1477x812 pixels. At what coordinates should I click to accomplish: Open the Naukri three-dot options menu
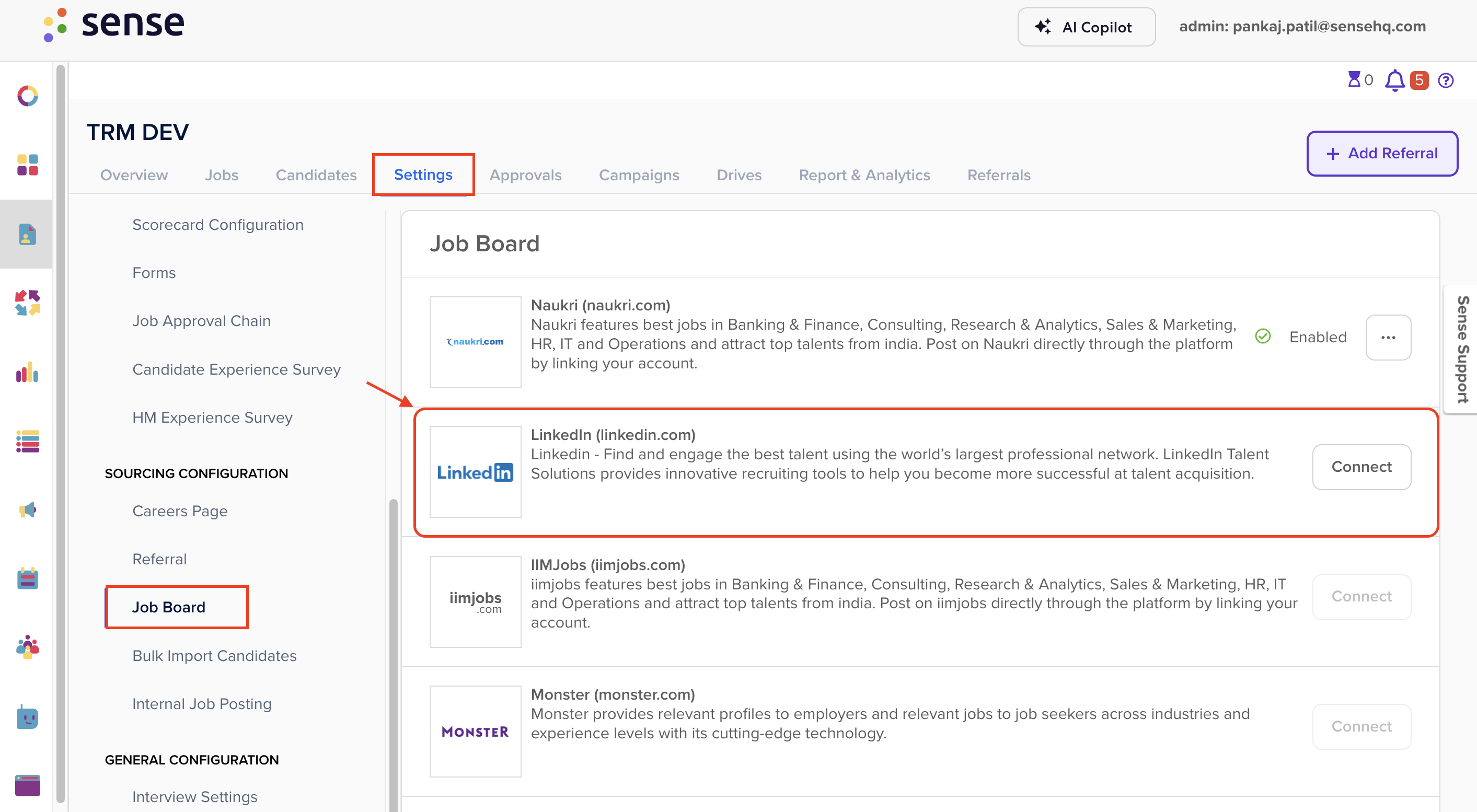point(1388,338)
